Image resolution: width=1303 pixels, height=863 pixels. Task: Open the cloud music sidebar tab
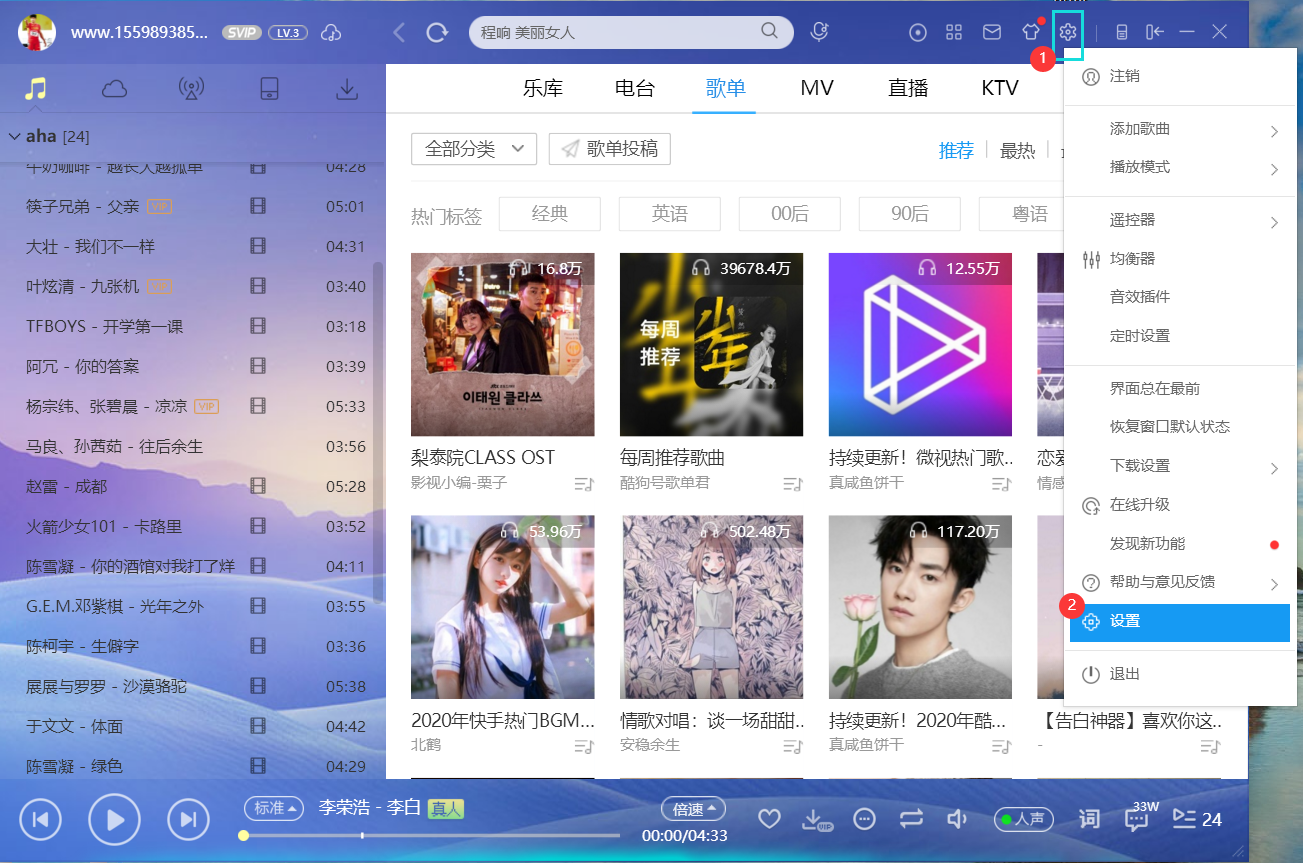tap(114, 89)
